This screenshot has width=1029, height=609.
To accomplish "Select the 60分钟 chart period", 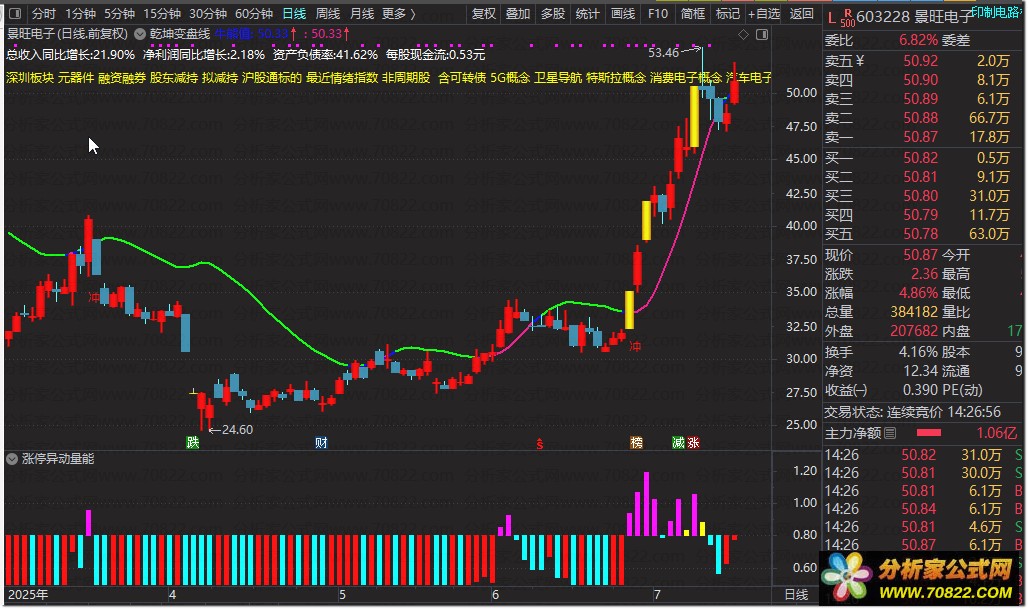I will pyautogui.click(x=254, y=13).
